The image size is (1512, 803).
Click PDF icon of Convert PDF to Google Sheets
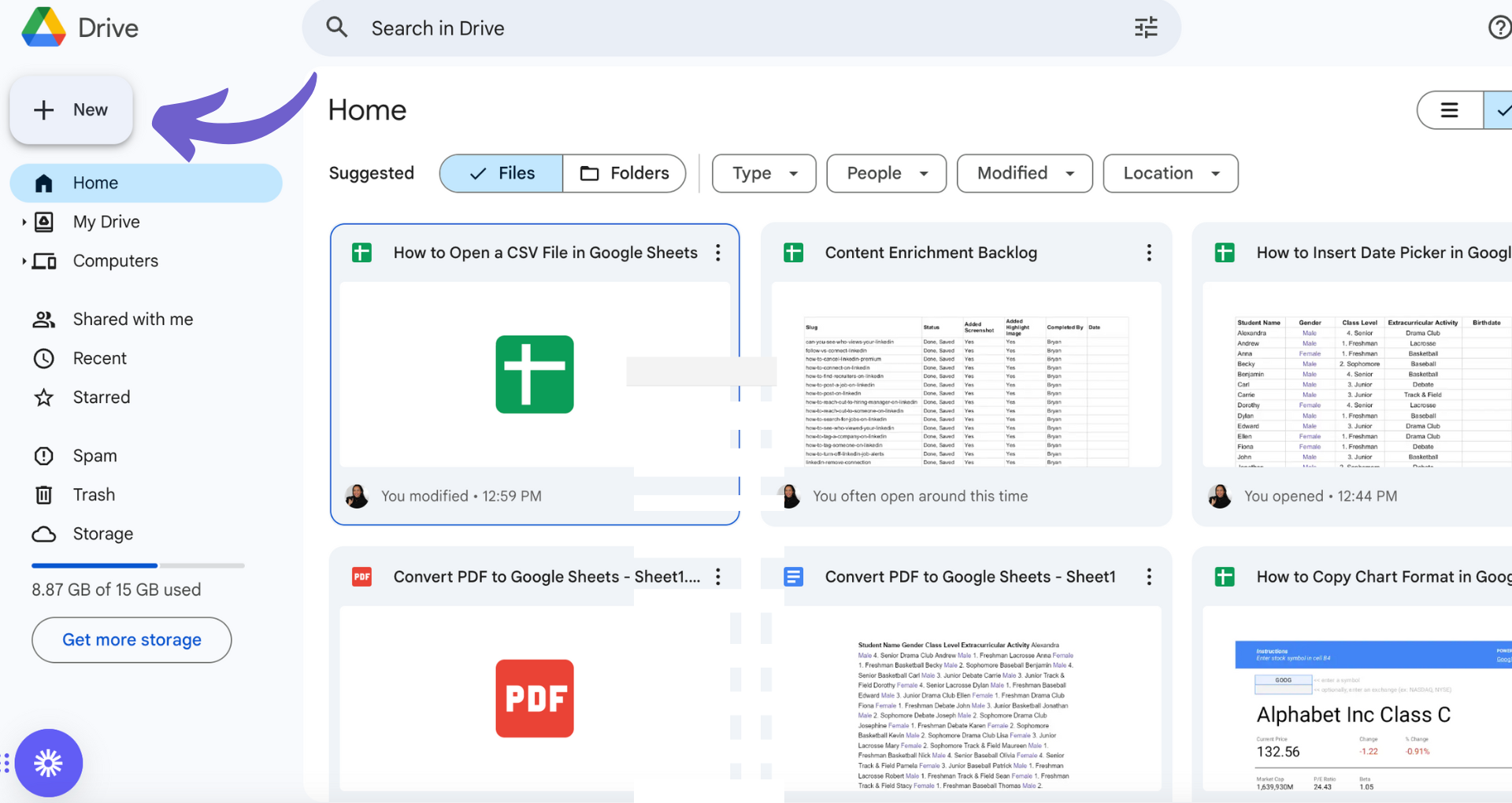(362, 577)
